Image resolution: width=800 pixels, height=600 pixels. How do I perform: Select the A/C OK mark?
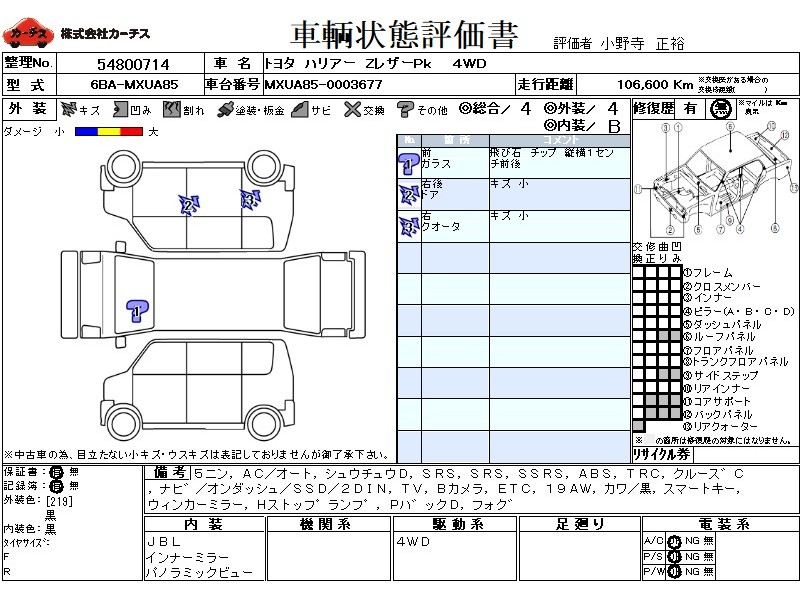point(674,542)
